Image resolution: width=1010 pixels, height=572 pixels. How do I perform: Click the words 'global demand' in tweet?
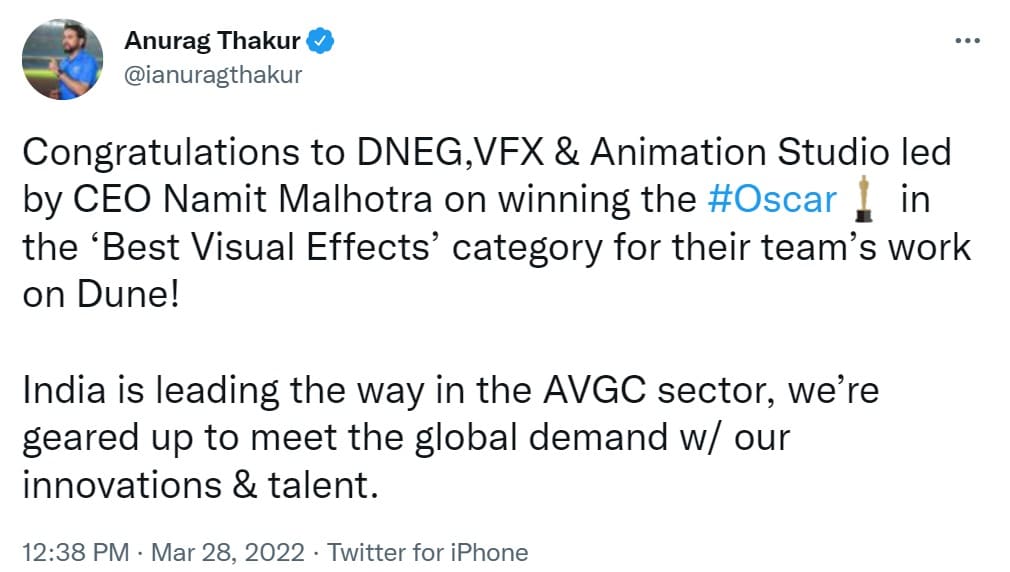541,437
